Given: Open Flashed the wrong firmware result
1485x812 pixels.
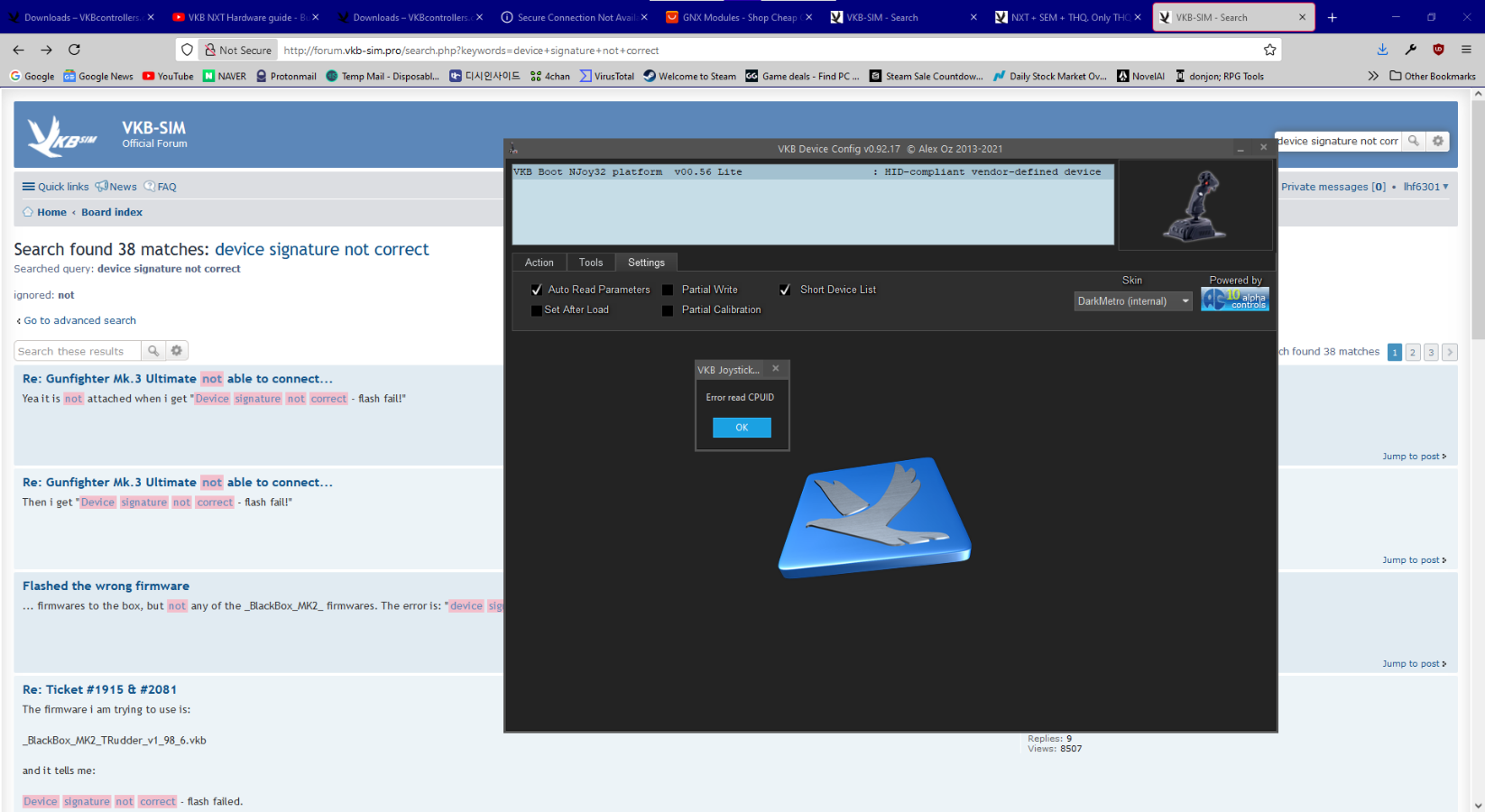Looking at the screenshot, I should click(x=106, y=586).
